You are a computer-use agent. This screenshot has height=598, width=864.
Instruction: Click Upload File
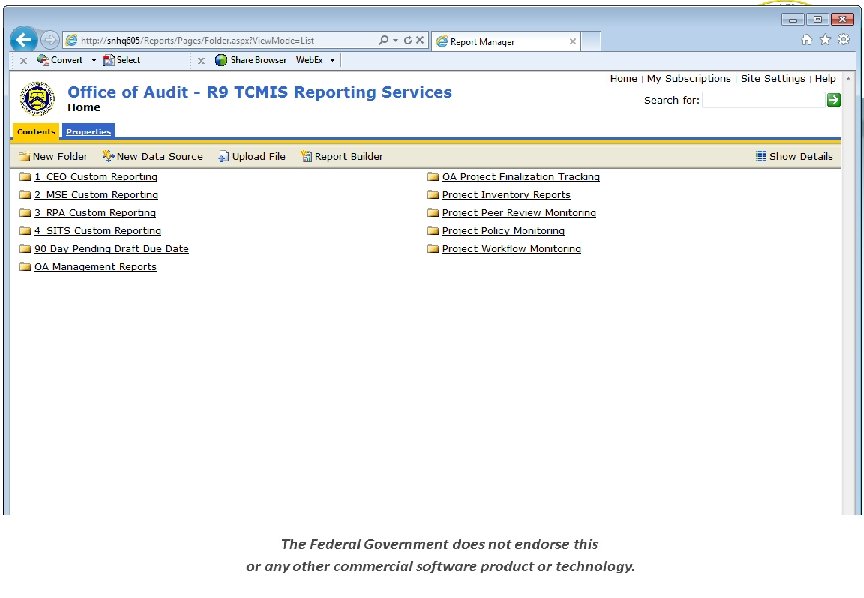pos(252,157)
